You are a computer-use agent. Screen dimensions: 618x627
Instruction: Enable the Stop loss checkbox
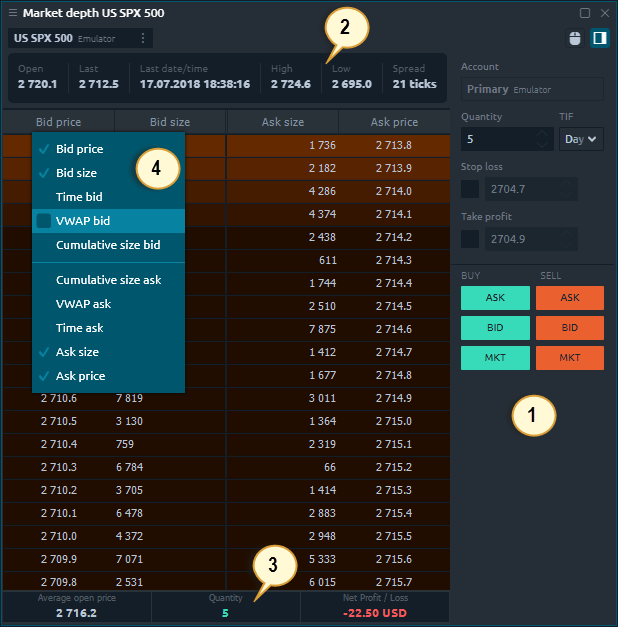coord(469,189)
